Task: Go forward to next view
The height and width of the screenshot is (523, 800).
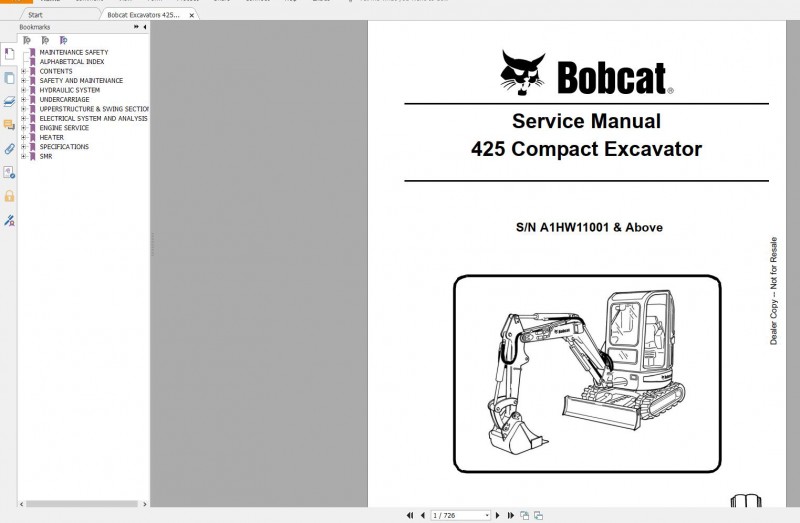Action: click(538, 515)
